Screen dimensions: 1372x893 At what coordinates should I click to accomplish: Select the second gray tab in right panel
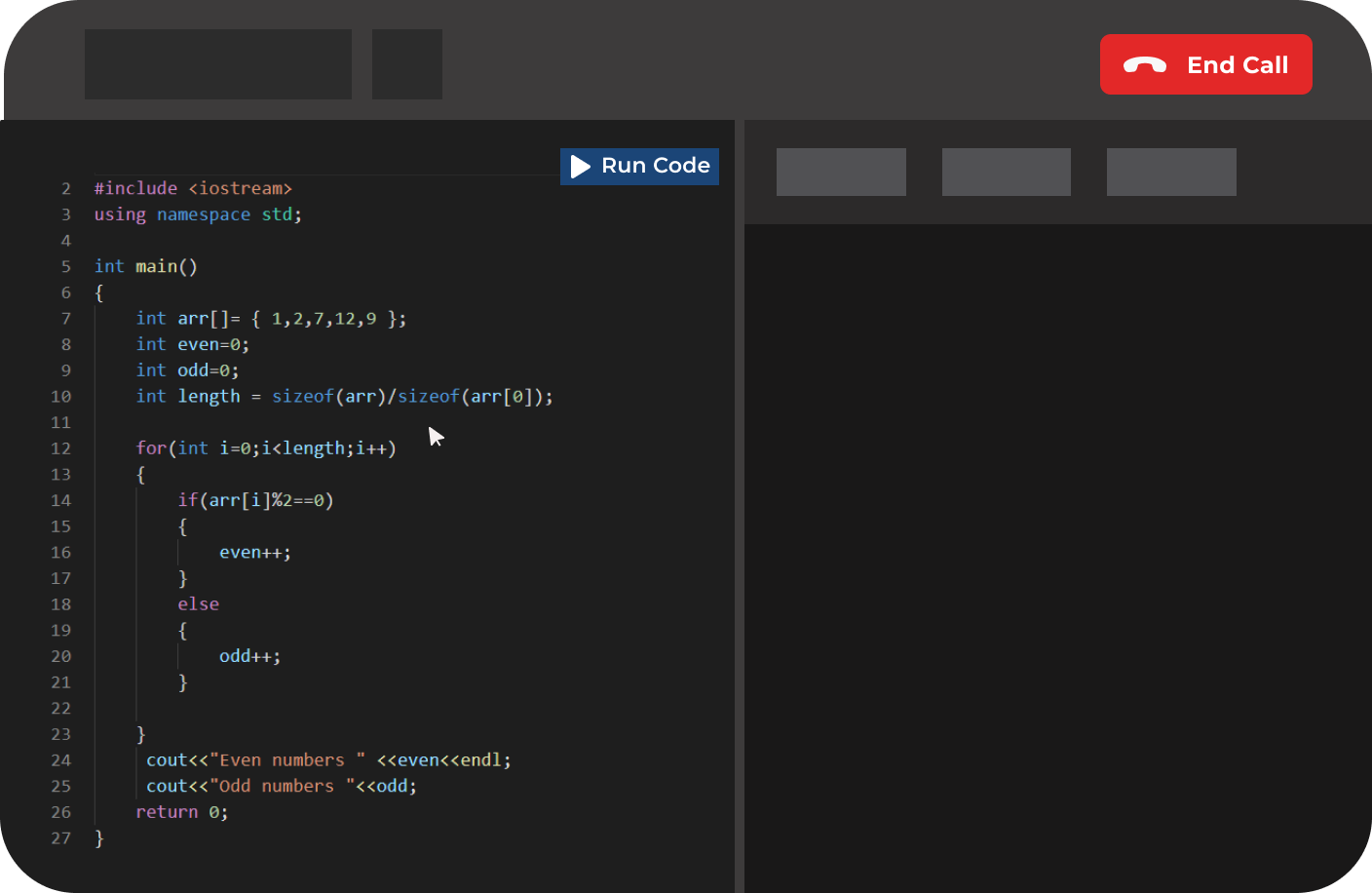[1007, 172]
